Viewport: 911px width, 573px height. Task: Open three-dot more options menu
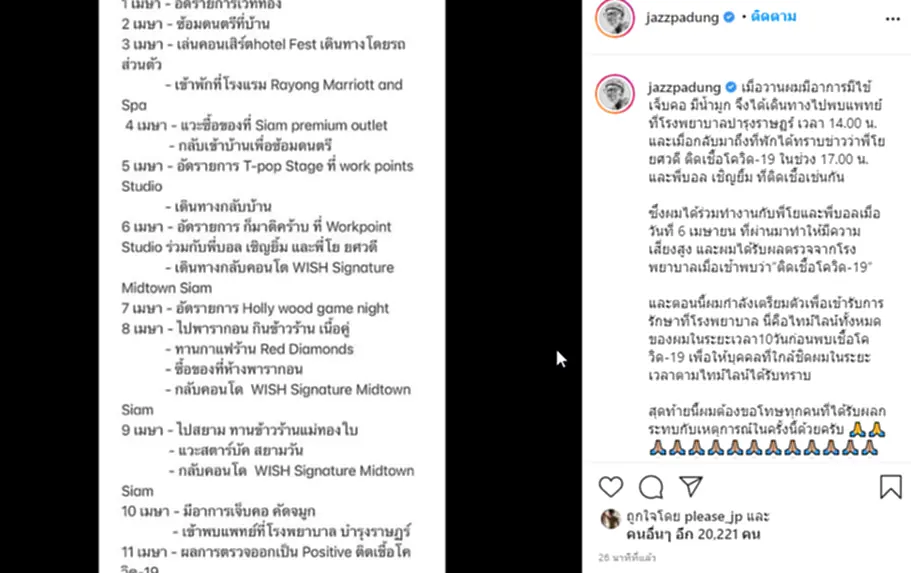pos(892,19)
